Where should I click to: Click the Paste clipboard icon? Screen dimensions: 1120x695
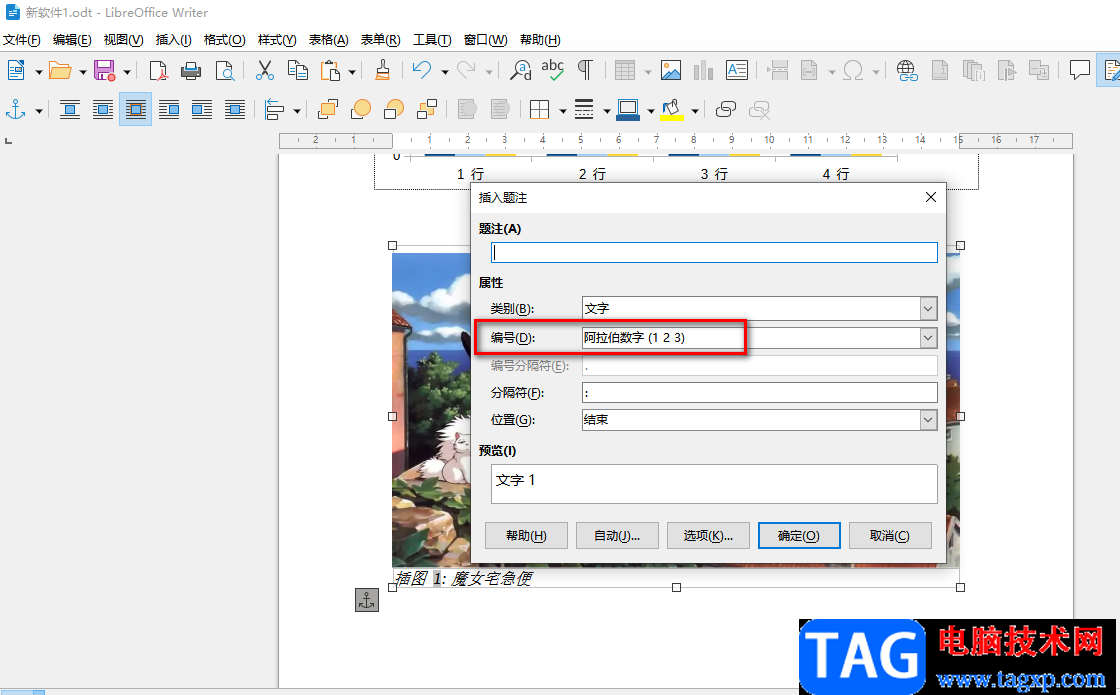click(x=330, y=71)
